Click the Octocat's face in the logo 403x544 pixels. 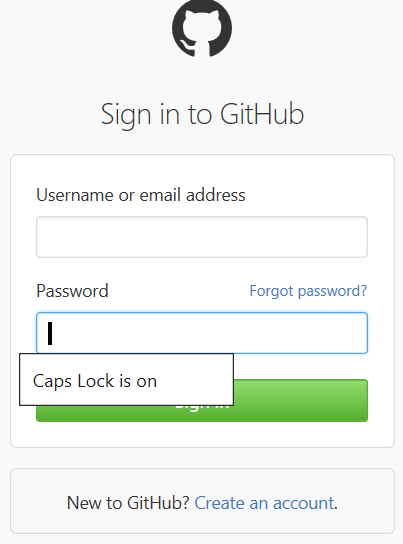(202, 28)
